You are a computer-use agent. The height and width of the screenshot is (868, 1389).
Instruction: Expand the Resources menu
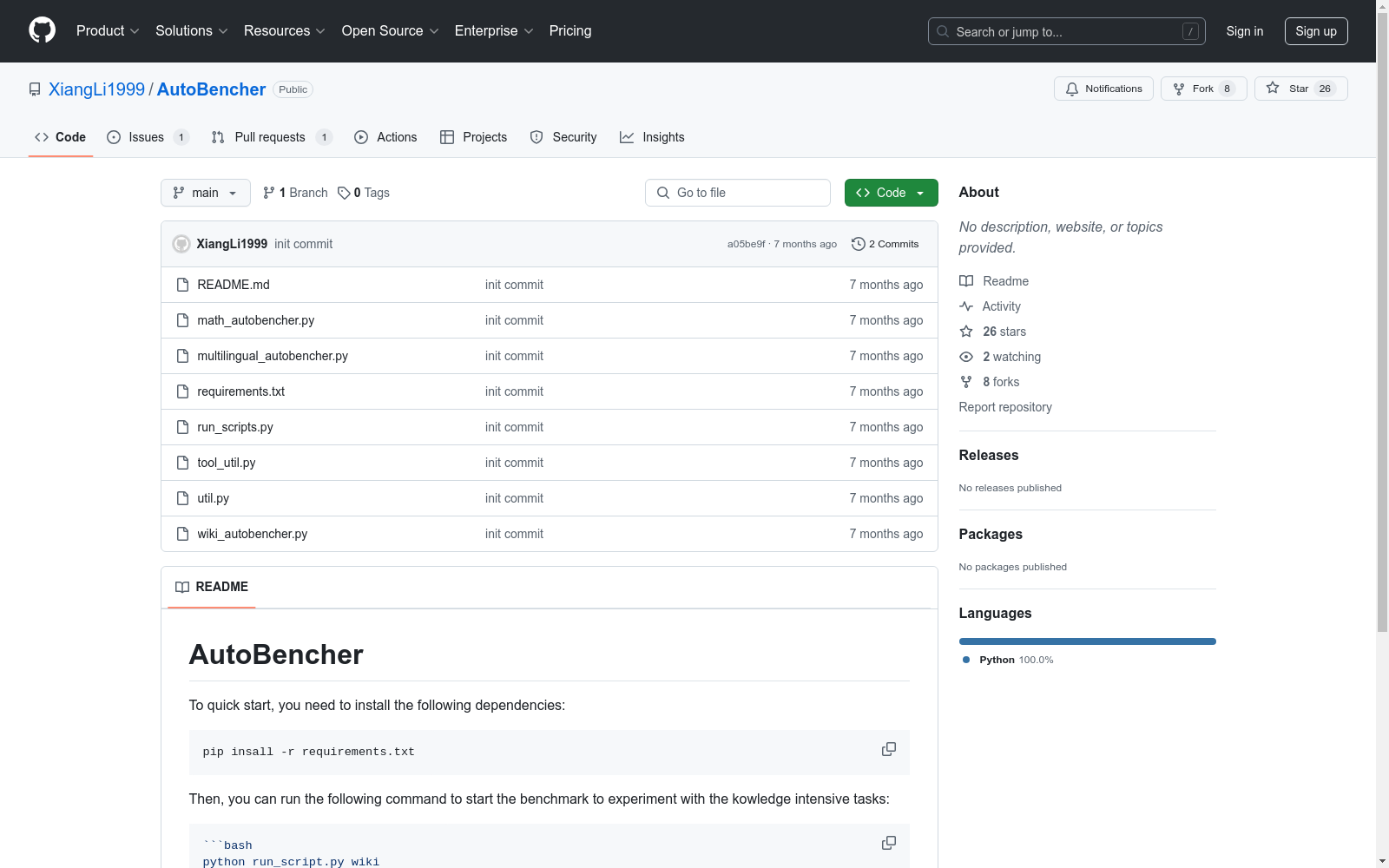285,31
